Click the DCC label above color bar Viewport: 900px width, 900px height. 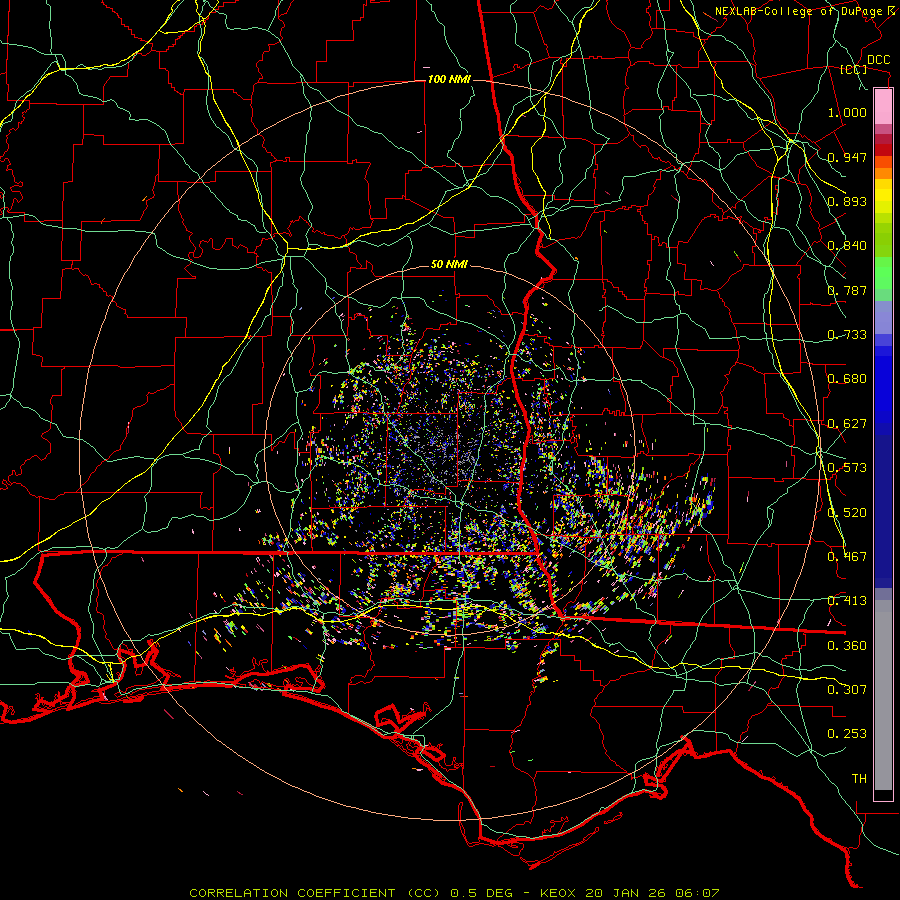pyautogui.click(x=878, y=60)
